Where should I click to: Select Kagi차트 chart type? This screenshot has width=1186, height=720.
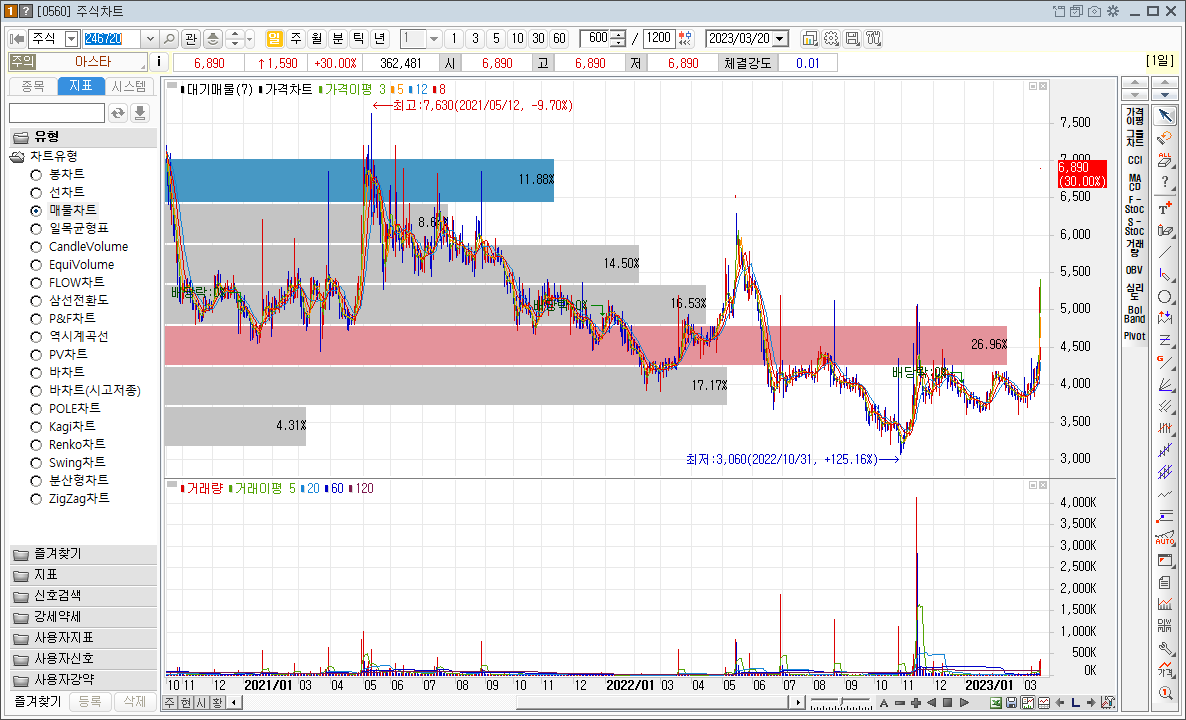tap(36, 427)
